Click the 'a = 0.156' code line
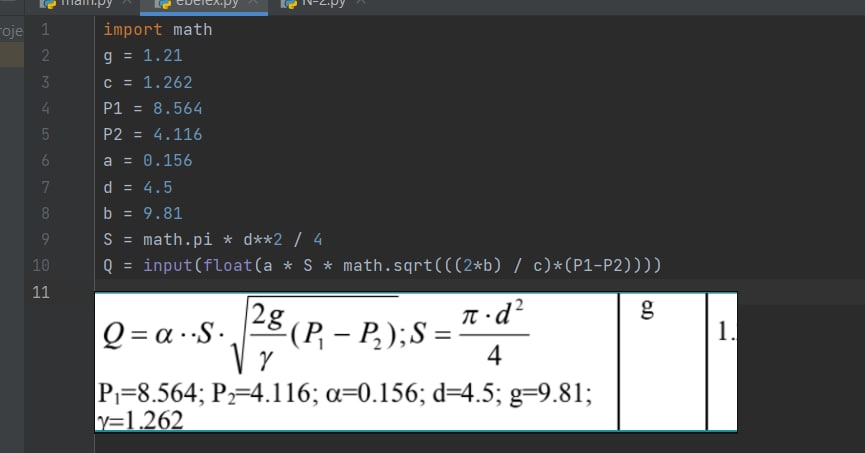Viewport: 865px width, 453px height. click(x=147, y=161)
